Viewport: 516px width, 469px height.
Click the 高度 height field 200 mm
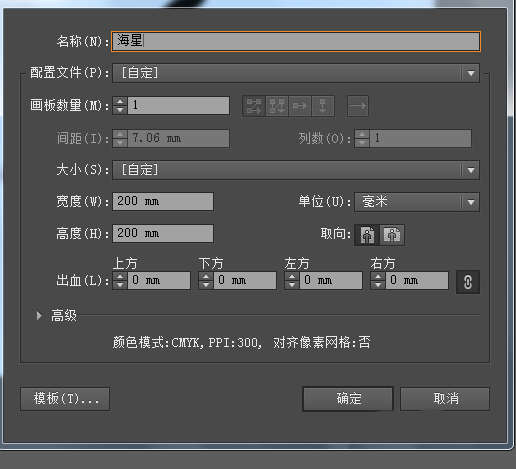coord(163,233)
